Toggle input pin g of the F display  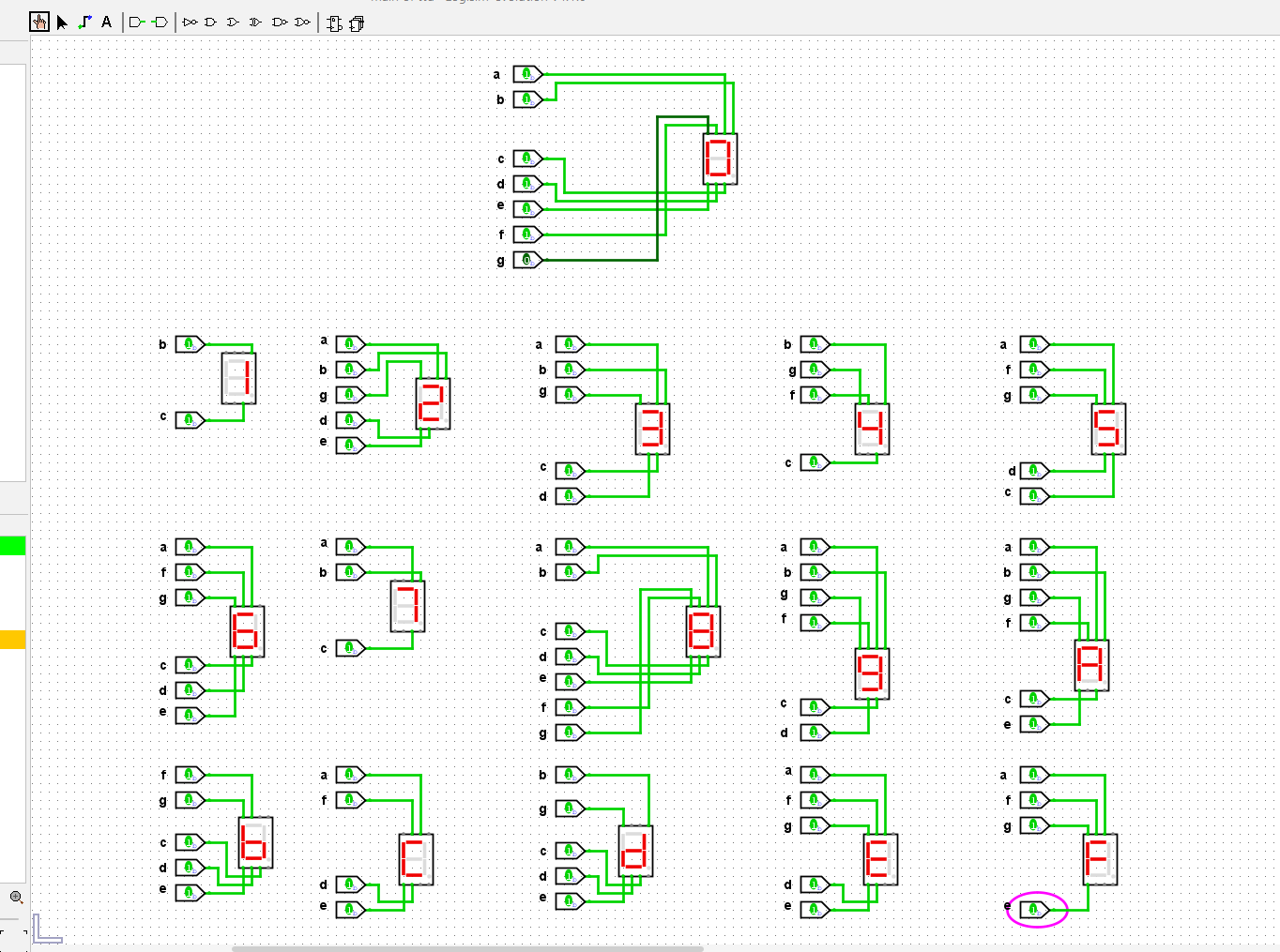coord(1034,825)
